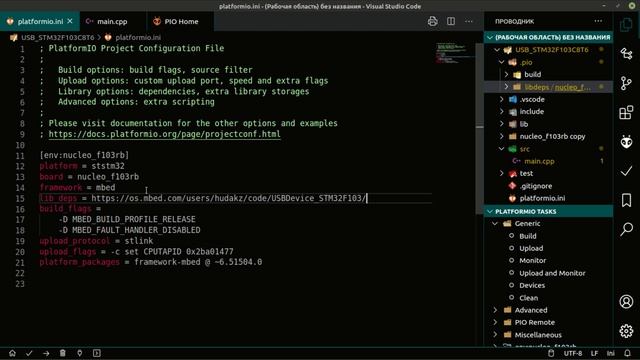Click the PlatformIO Home icon in status bar

[x=12, y=353]
